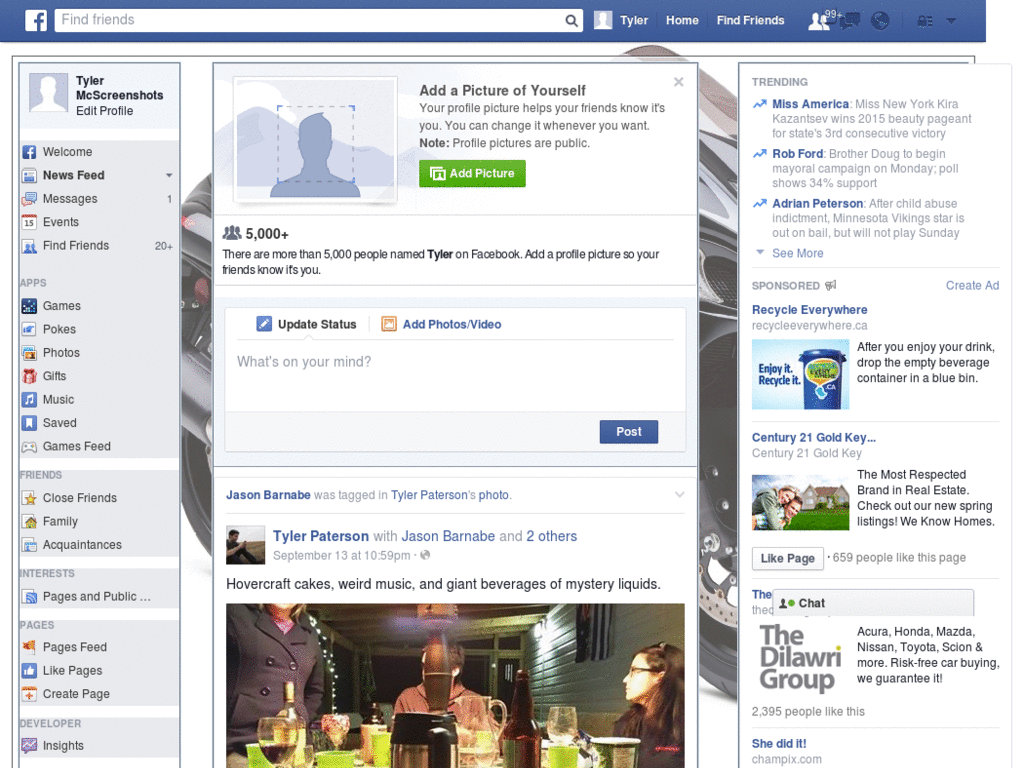Dismiss the Add a Picture card
Image resolution: width=1024 pixels, height=768 pixels.
(679, 82)
